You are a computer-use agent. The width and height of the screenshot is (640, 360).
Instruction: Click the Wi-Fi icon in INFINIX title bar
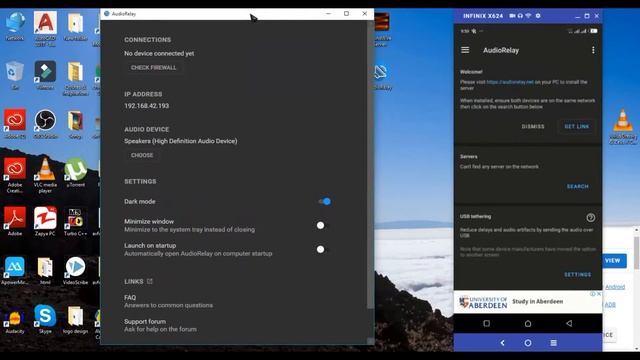coord(528,16)
